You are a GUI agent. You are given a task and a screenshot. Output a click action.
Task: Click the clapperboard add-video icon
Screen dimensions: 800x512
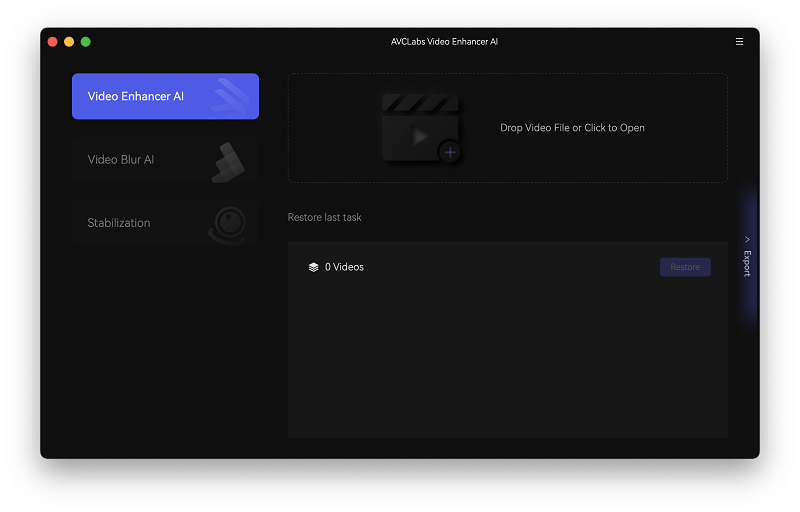tap(421, 128)
